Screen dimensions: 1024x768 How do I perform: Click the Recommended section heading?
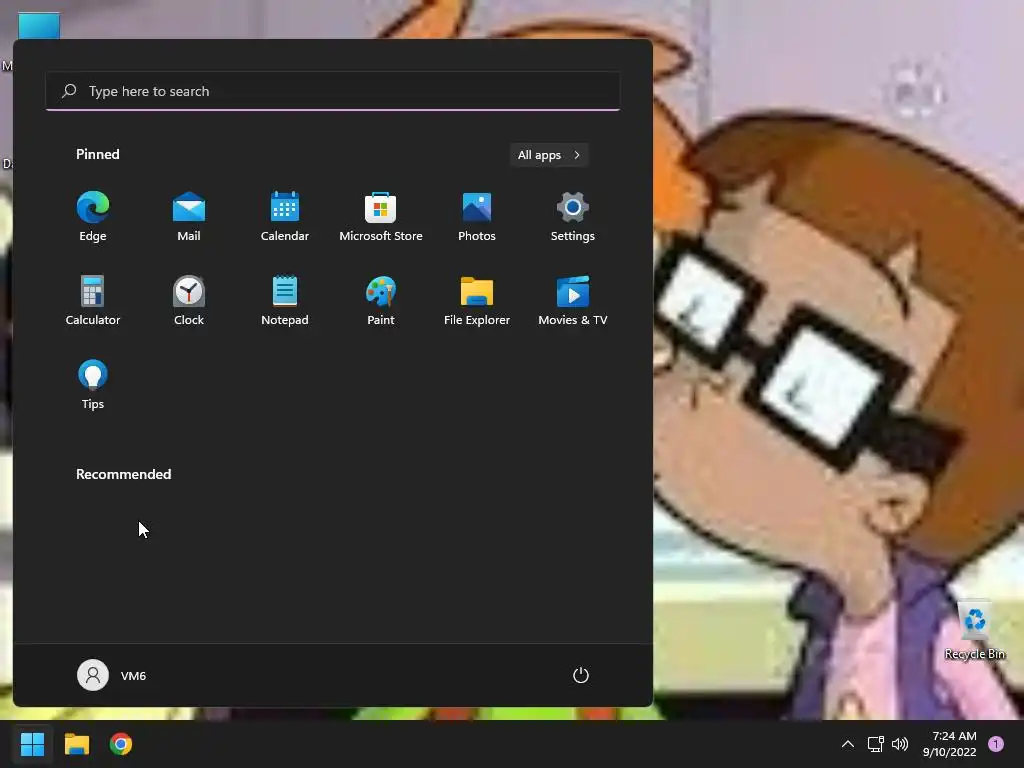point(123,474)
